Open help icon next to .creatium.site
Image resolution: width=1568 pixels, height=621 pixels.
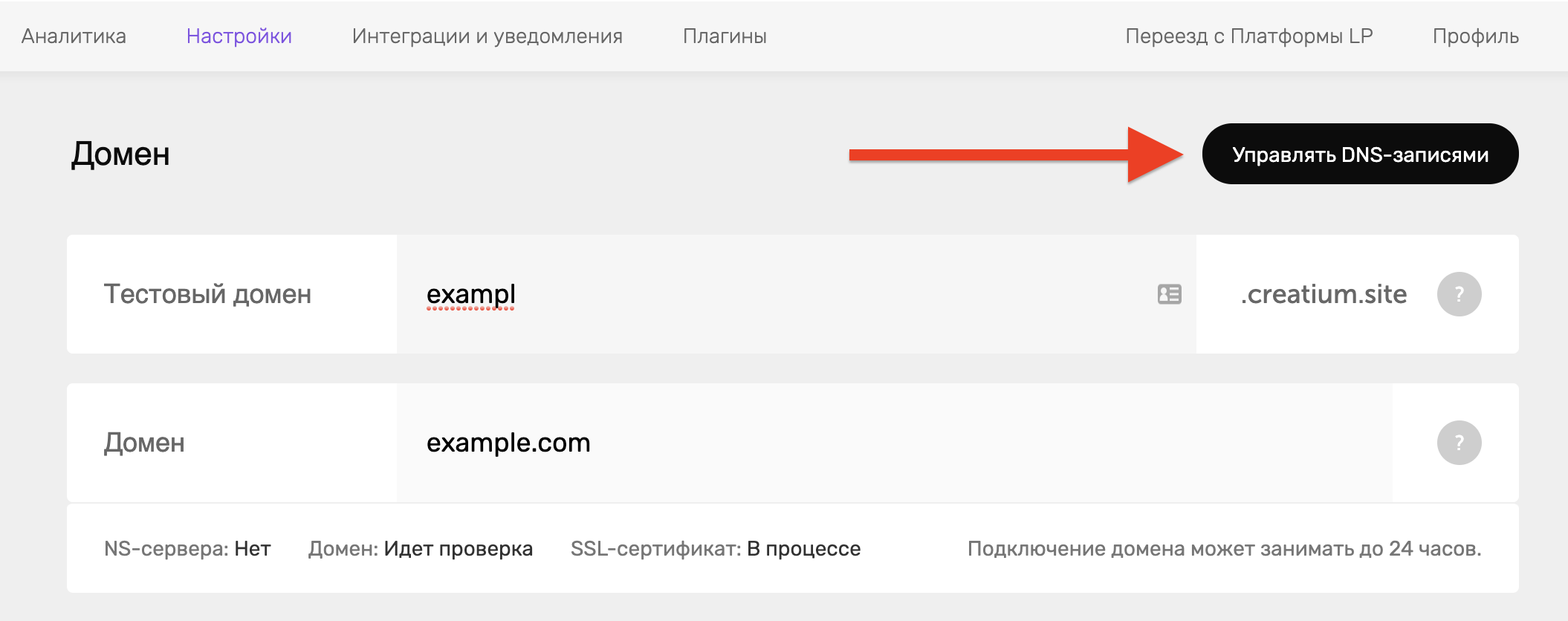point(1459,294)
